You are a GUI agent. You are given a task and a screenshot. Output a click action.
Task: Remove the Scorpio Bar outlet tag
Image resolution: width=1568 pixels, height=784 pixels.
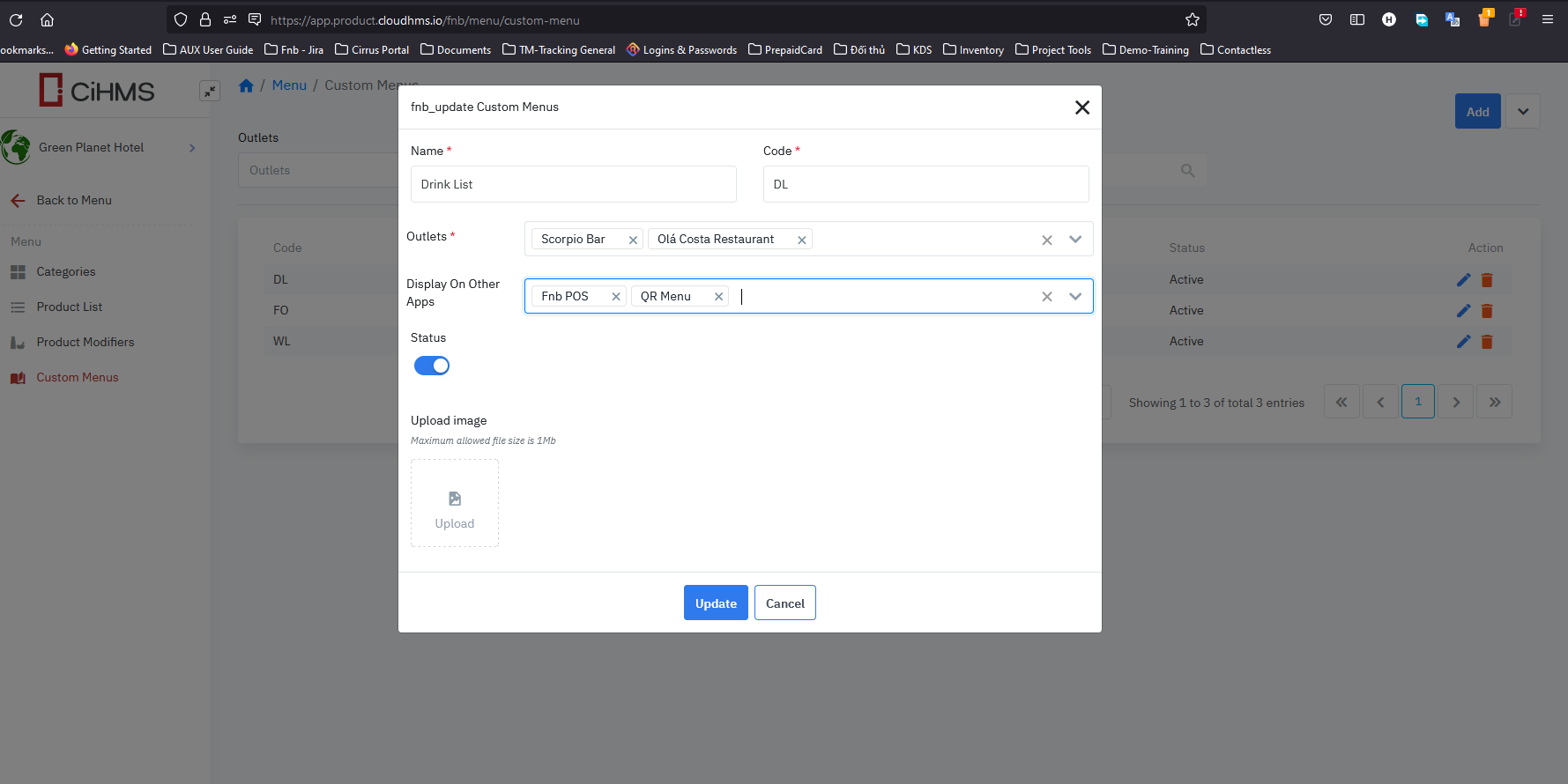pos(633,240)
